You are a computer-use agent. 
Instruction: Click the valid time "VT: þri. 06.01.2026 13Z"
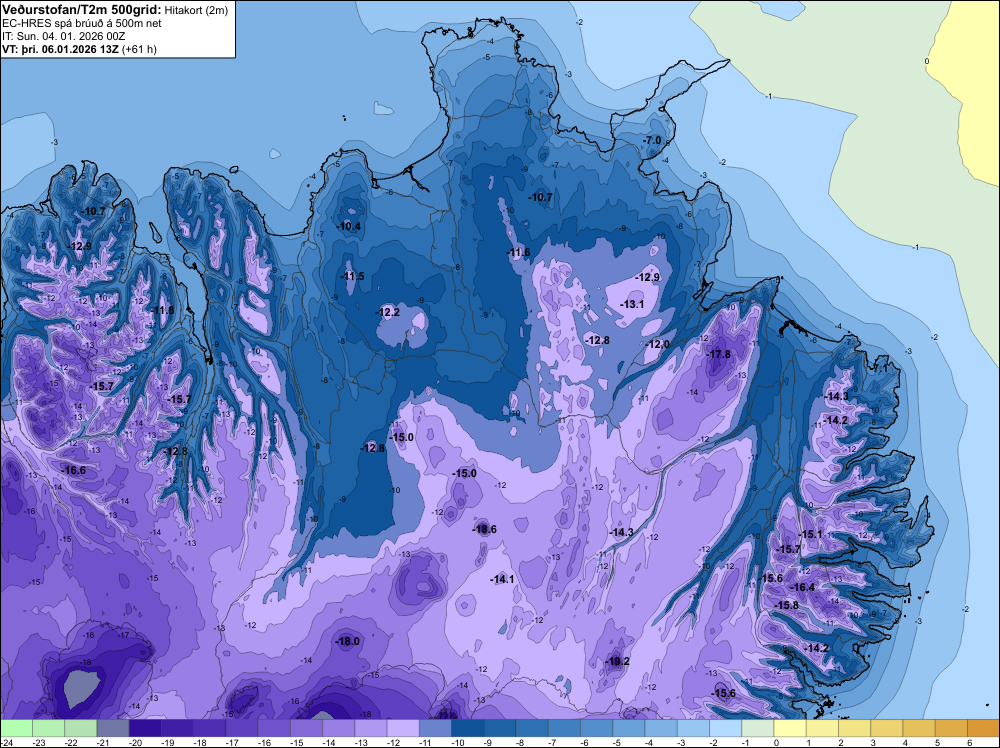[62, 48]
